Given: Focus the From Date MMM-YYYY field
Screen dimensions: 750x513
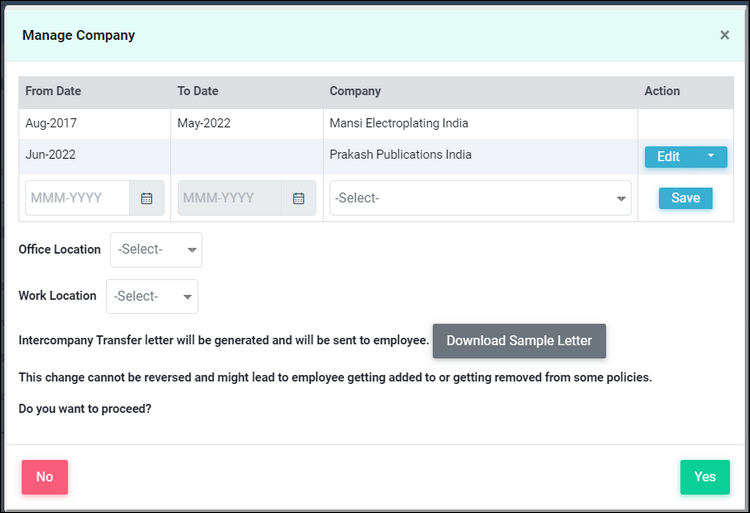Looking at the screenshot, I should pos(77,198).
